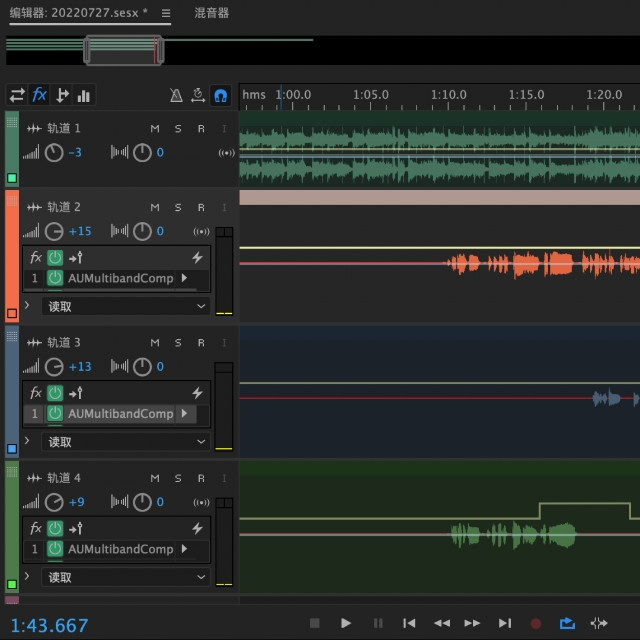
Task: Show the FX controls in track header toolbar
Action: pyautogui.click(x=39, y=95)
